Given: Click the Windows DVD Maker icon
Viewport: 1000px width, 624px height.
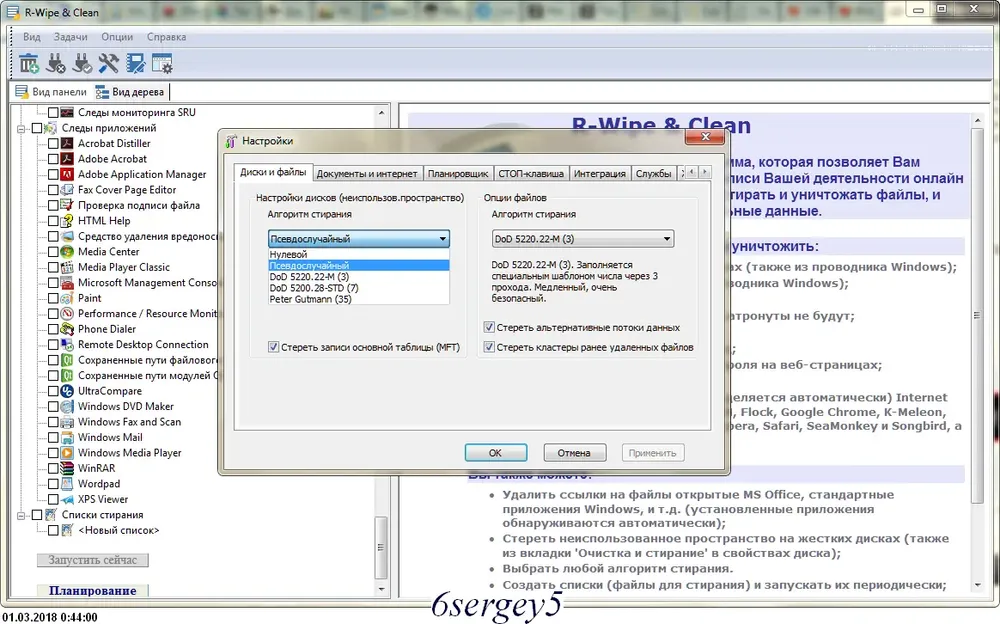Looking at the screenshot, I should tap(67, 406).
